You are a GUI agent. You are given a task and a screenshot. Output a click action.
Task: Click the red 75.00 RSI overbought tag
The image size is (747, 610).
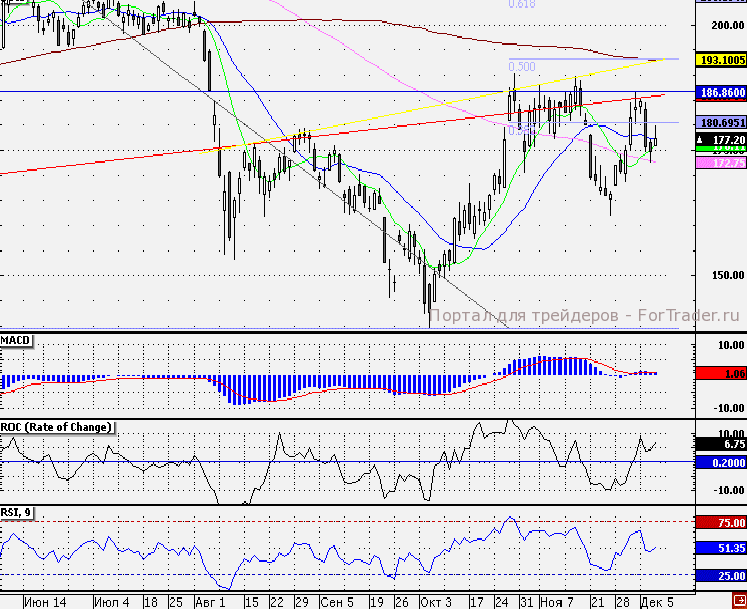click(x=720, y=523)
